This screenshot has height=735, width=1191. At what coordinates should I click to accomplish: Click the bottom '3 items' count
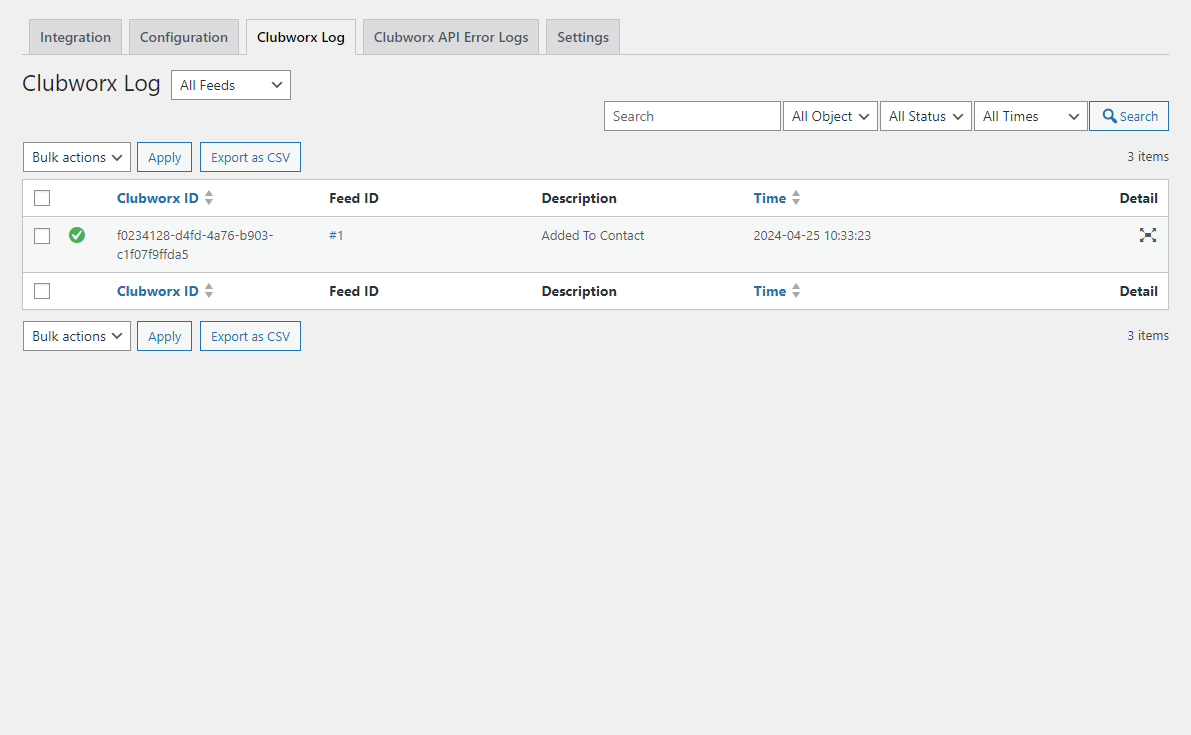[1148, 336]
